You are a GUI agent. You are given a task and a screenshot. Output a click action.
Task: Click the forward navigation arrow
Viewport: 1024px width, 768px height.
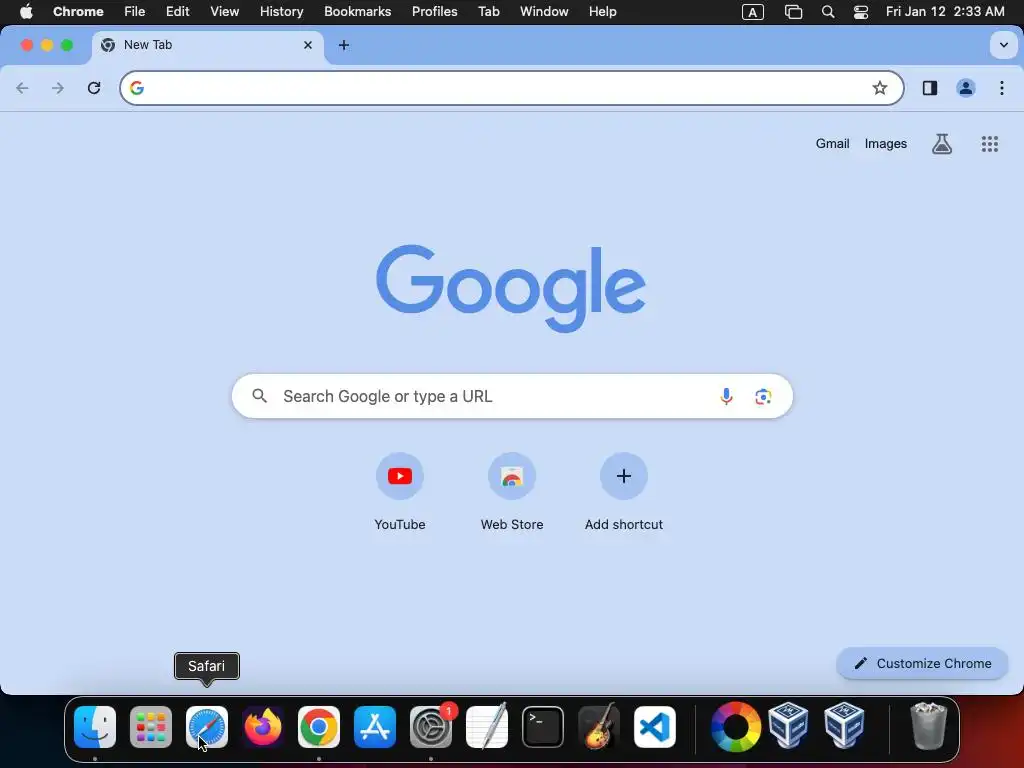tap(58, 88)
